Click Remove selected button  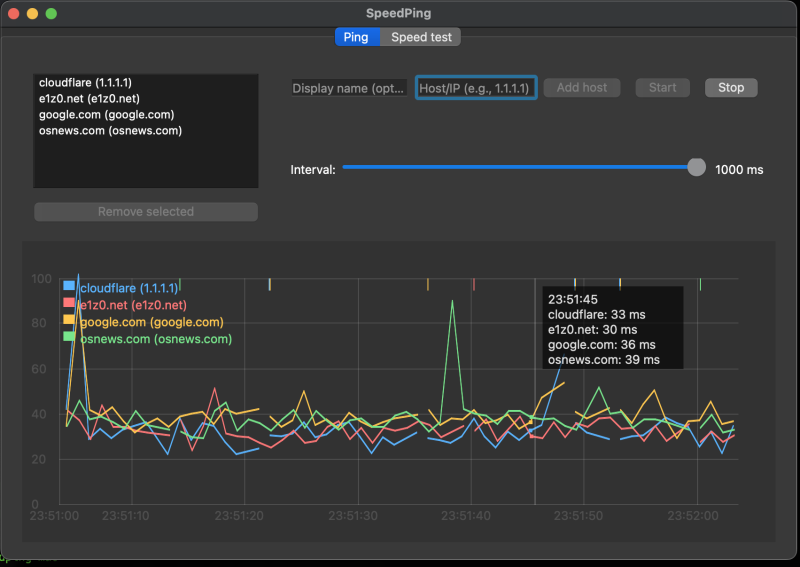146,212
